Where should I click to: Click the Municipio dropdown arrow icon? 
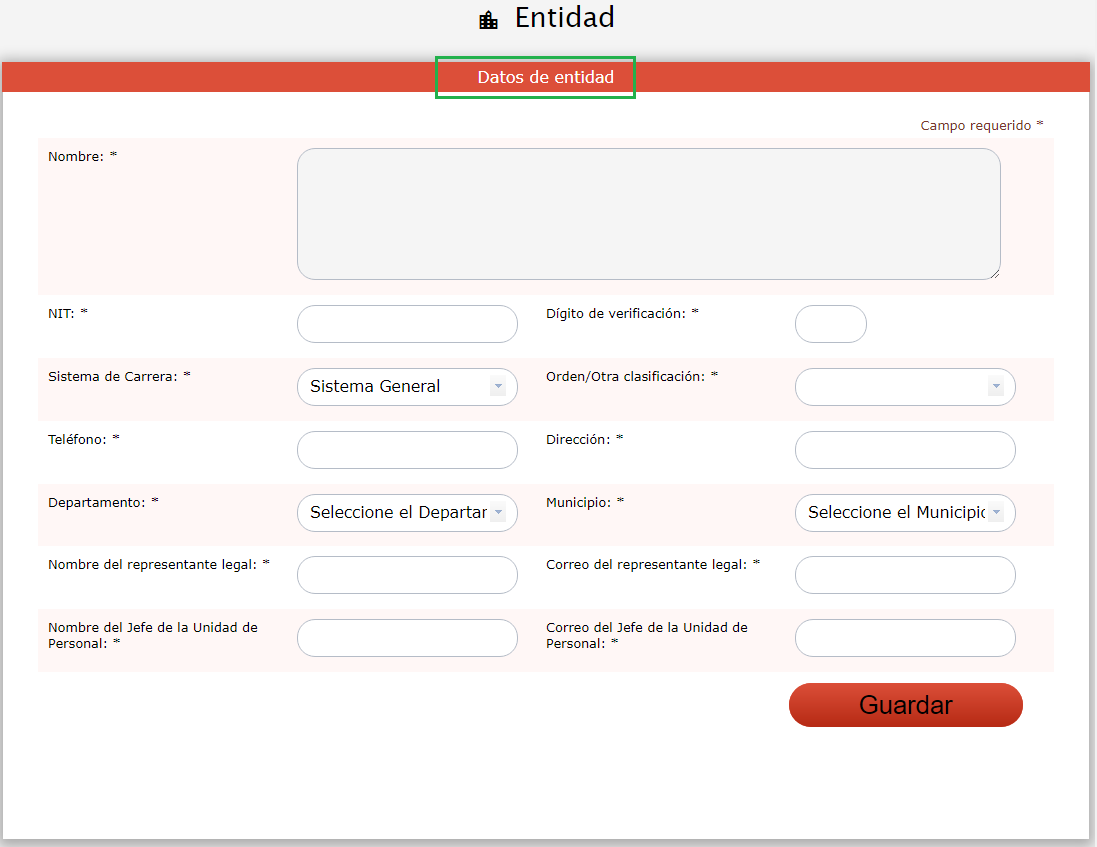tap(995, 513)
